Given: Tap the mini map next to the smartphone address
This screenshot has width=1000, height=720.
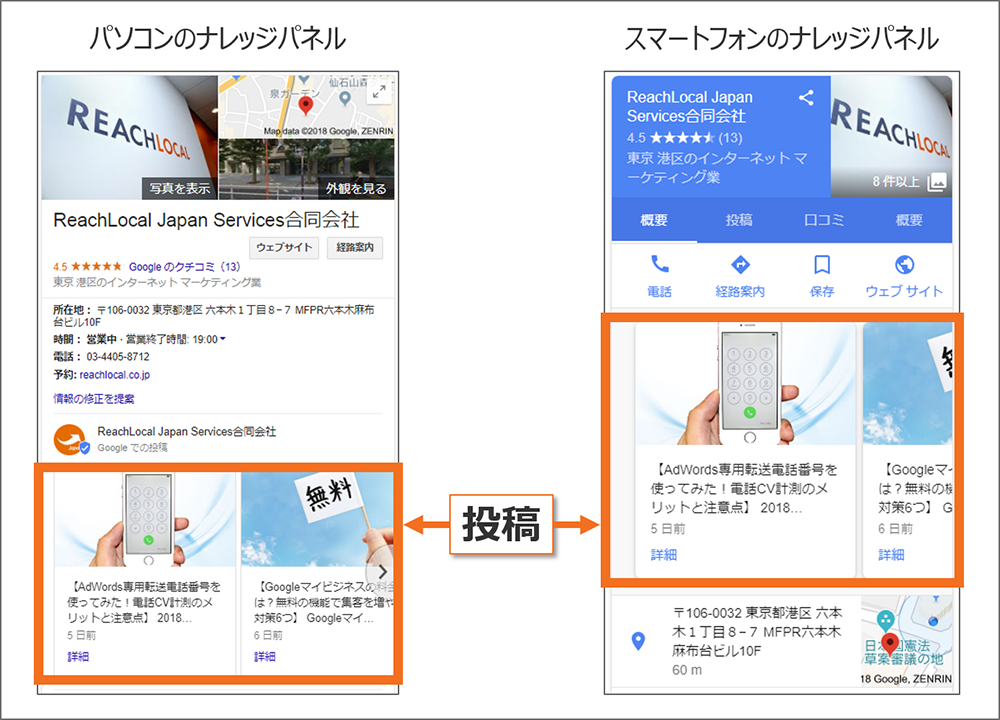Looking at the screenshot, I should coord(906,641).
